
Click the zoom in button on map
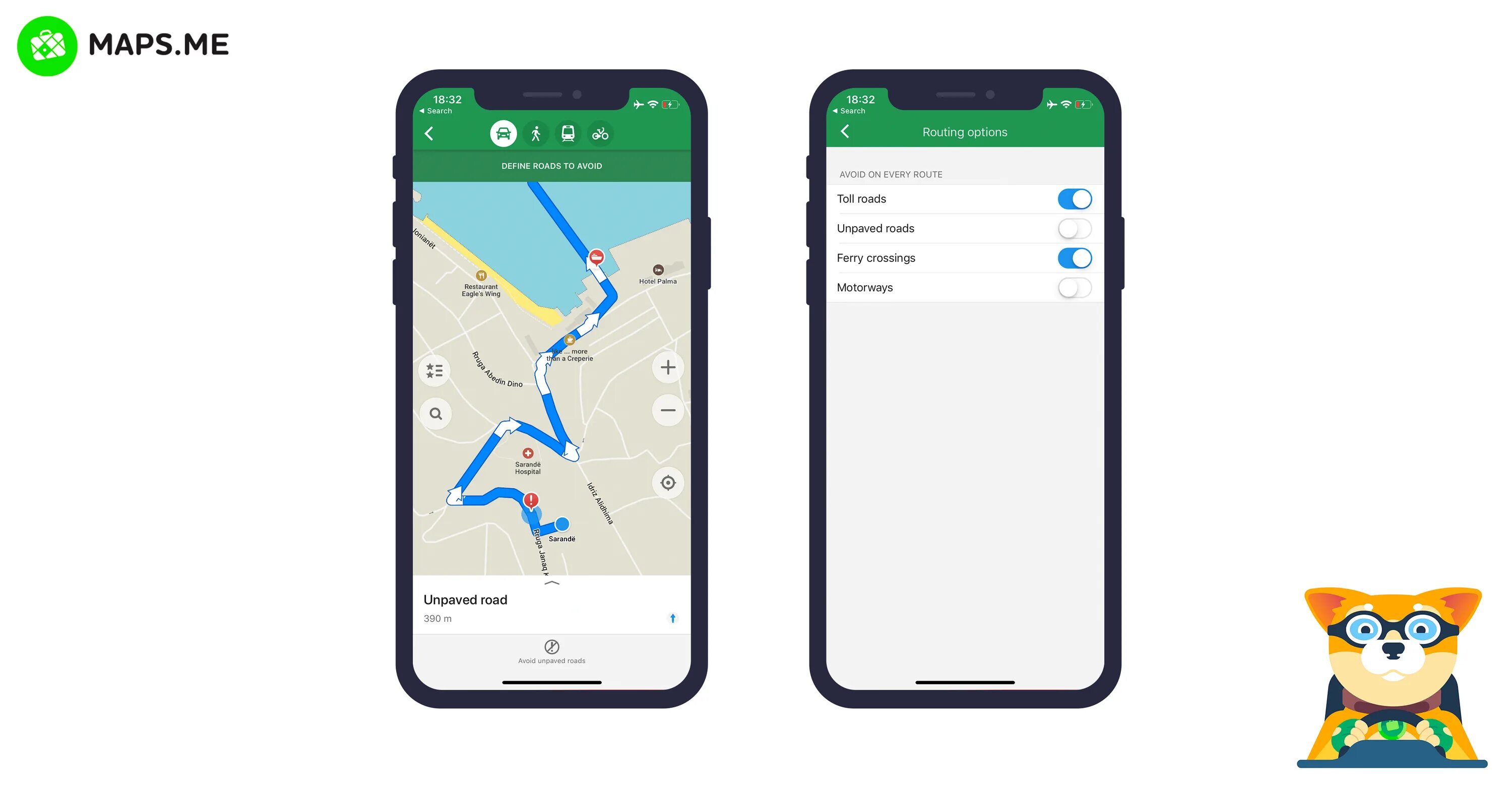pyautogui.click(x=668, y=367)
